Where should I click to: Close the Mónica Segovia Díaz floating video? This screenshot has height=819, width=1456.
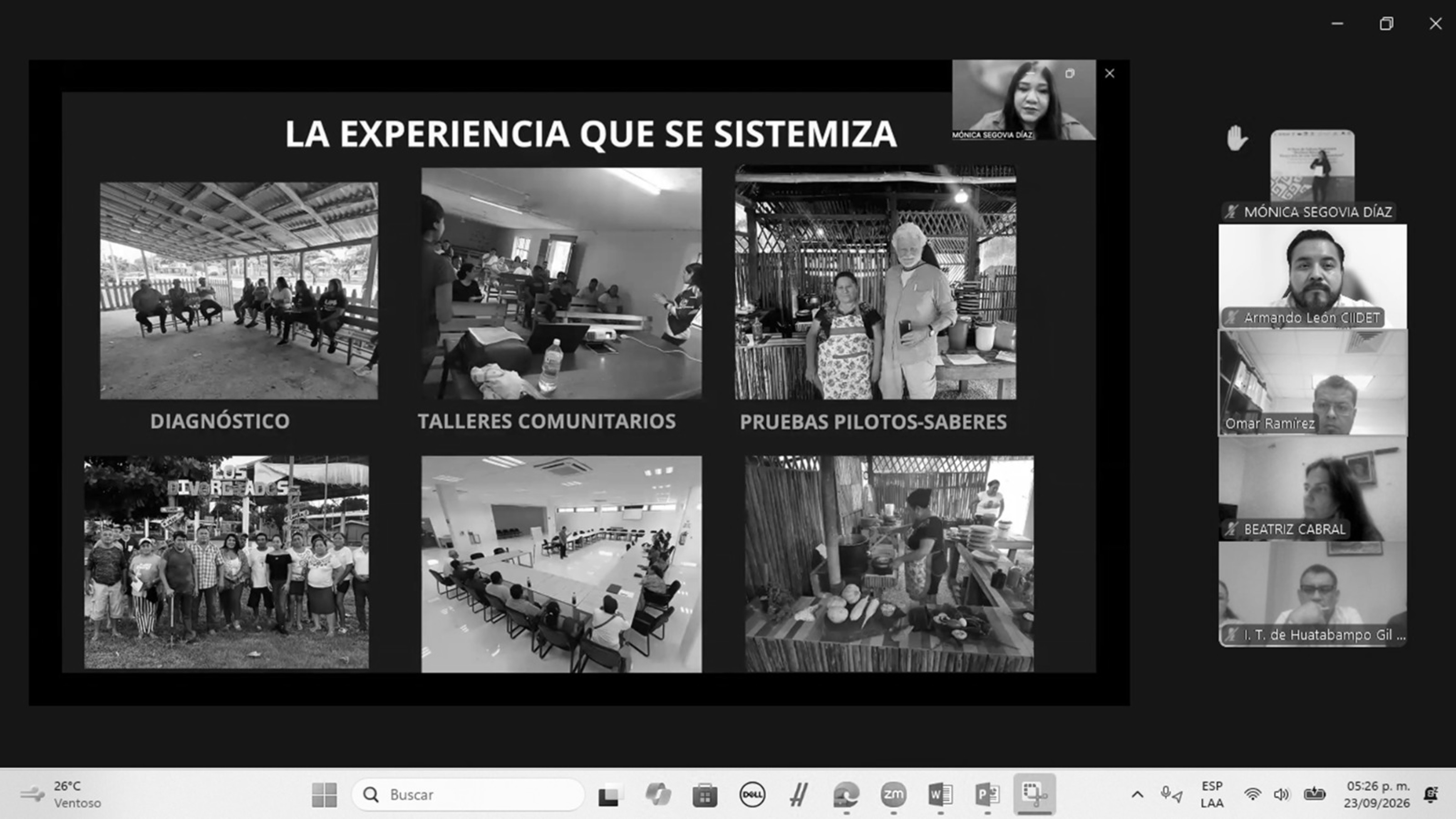click(1109, 74)
